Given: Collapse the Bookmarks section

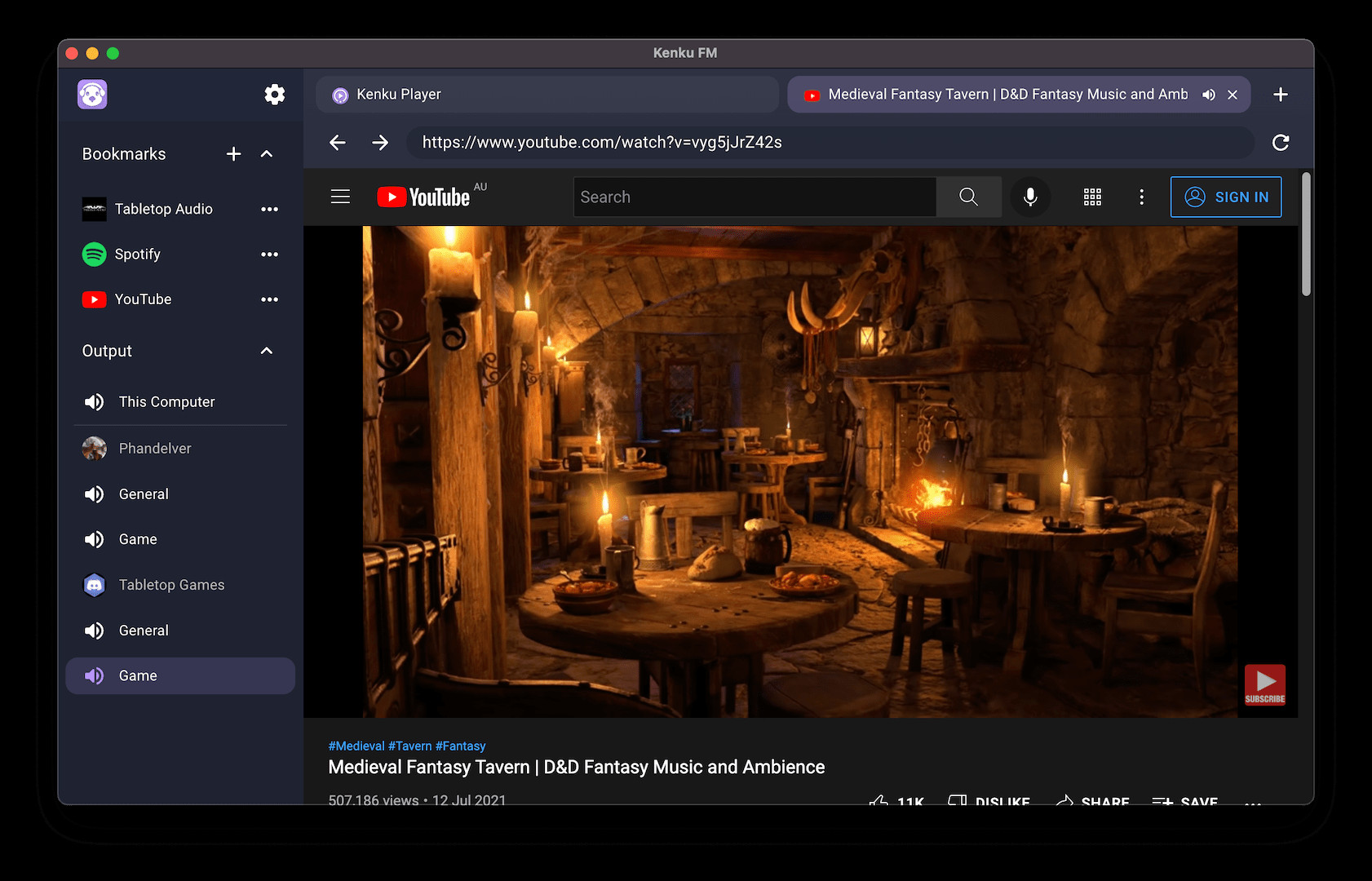Looking at the screenshot, I should click(x=267, y=154).
